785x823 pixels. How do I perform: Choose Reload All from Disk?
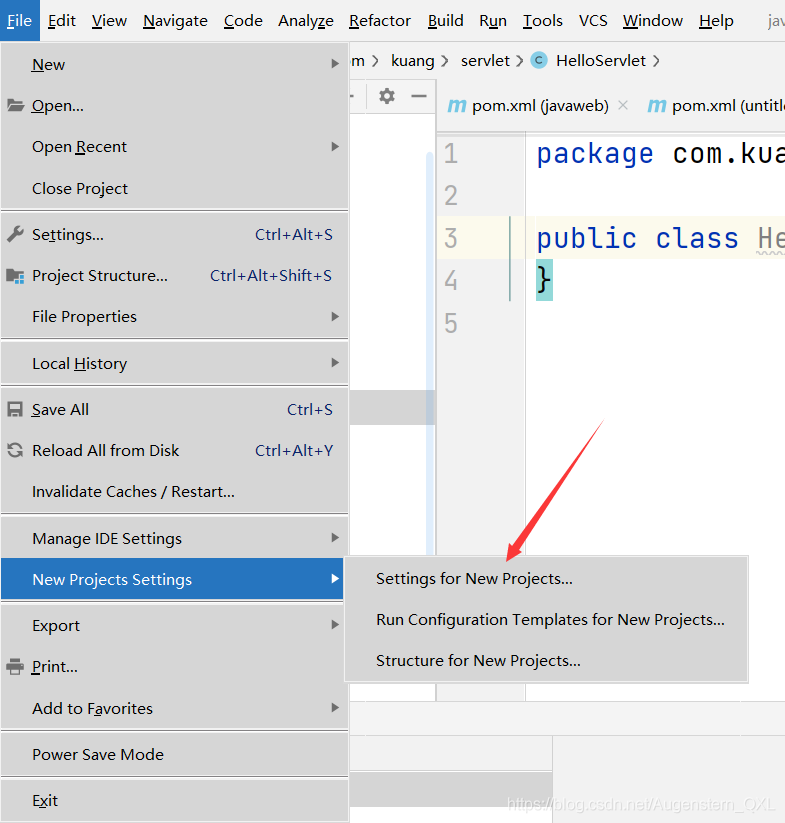(174, 450)
